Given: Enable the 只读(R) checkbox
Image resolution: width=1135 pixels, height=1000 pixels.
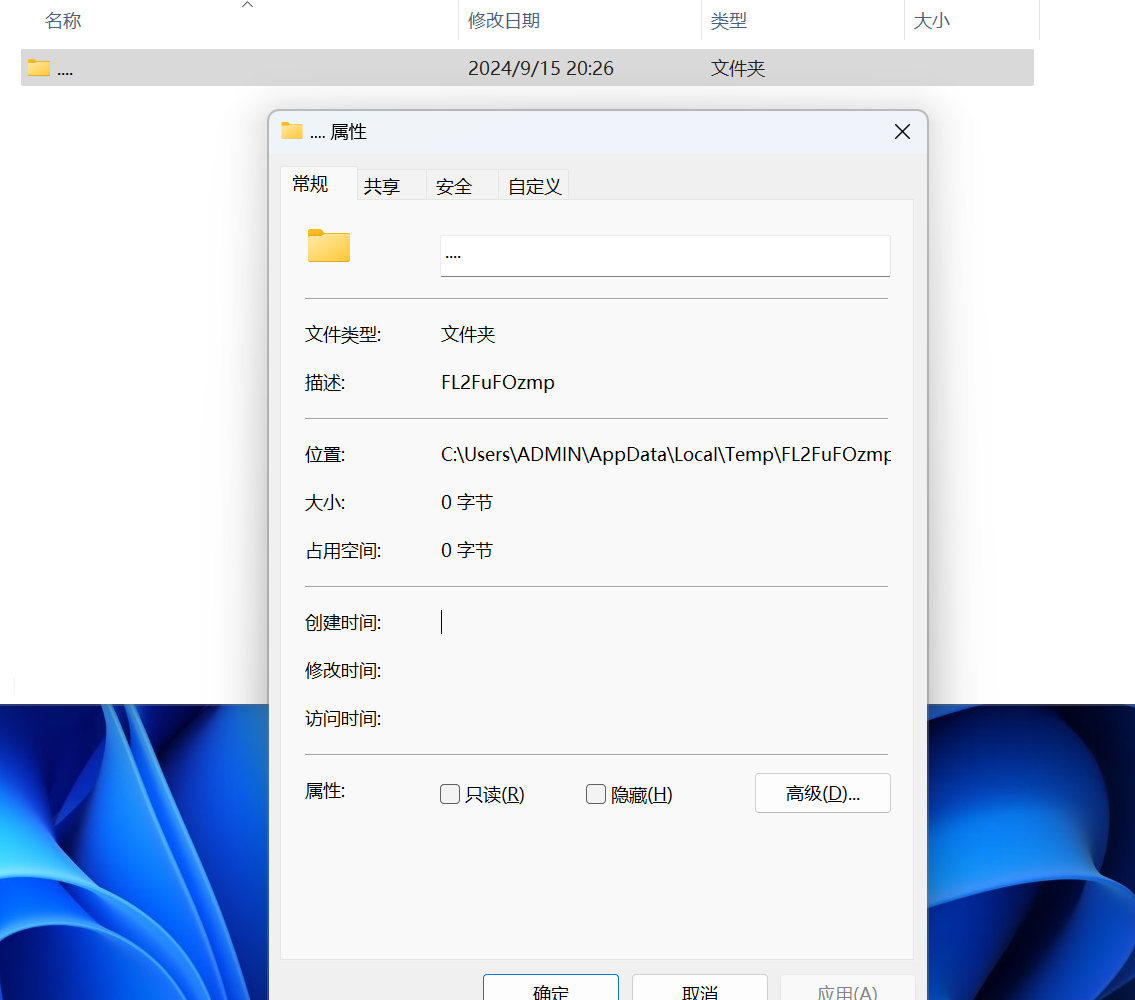Looking at the screenshot, I should [450, 794].
